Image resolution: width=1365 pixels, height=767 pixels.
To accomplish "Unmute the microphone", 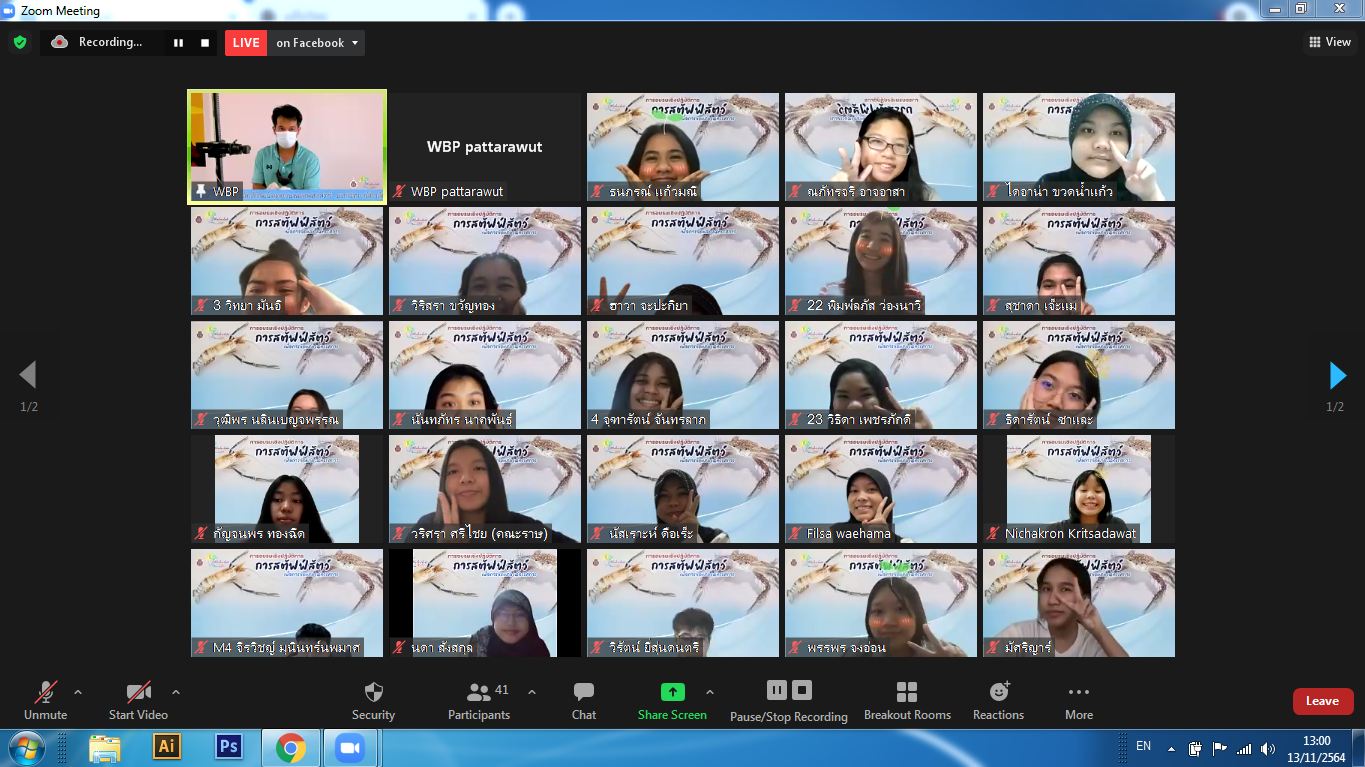I will pos(45,692).
